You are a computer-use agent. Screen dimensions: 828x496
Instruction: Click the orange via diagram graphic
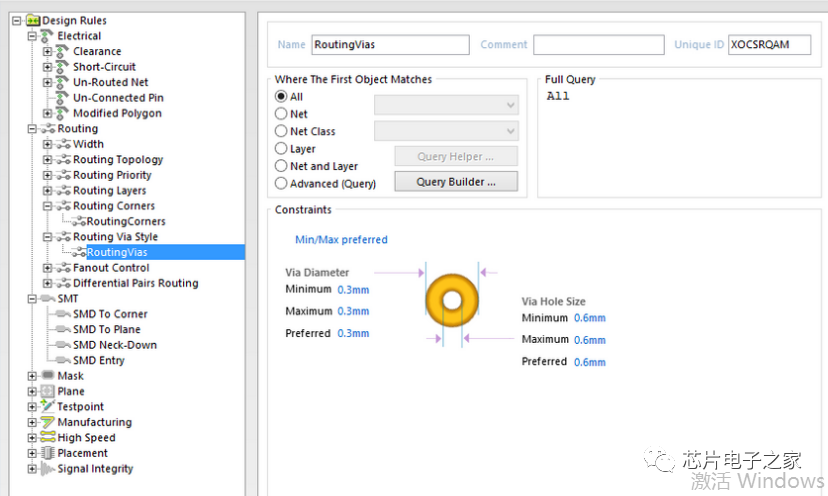451,299
